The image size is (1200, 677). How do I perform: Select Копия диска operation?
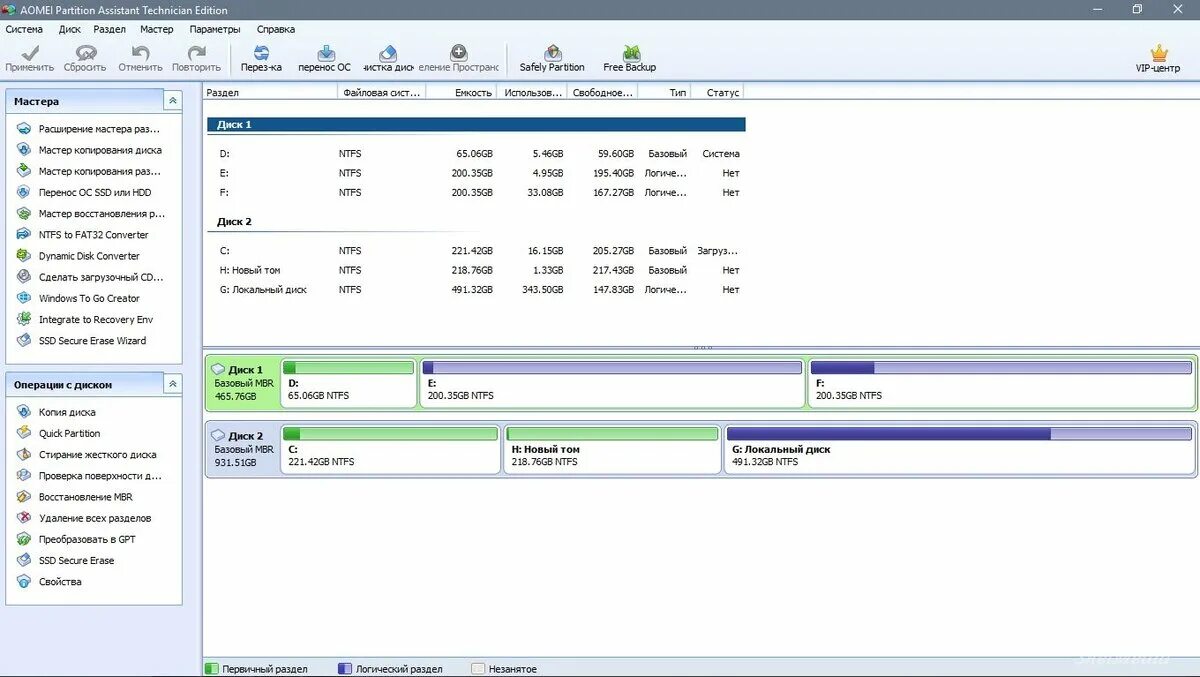(x=56, y=412)
